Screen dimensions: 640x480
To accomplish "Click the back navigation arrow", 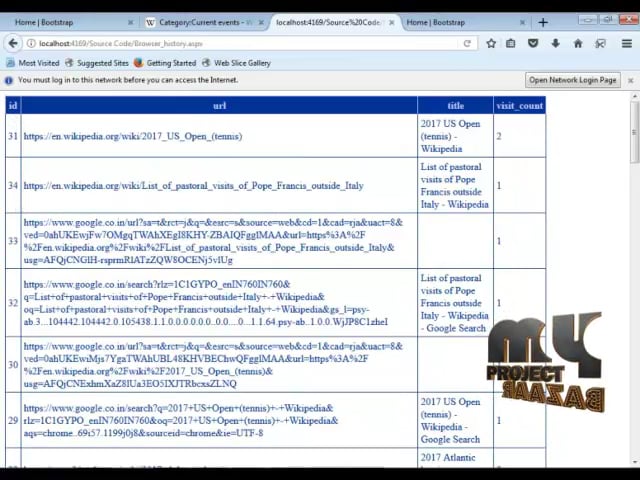I will point(13,43).
